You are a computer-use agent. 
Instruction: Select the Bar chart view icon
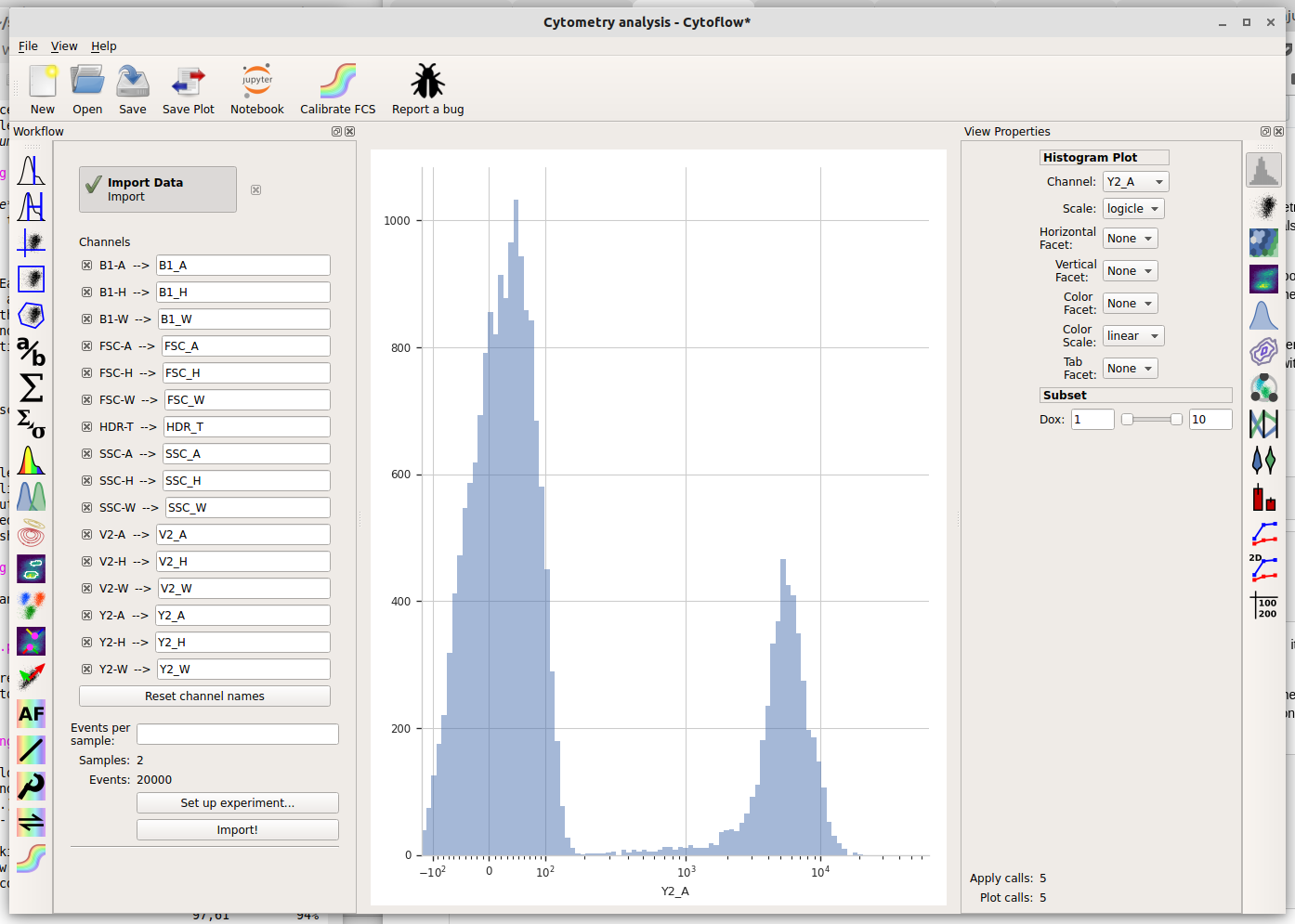[x=1263, y=497]
